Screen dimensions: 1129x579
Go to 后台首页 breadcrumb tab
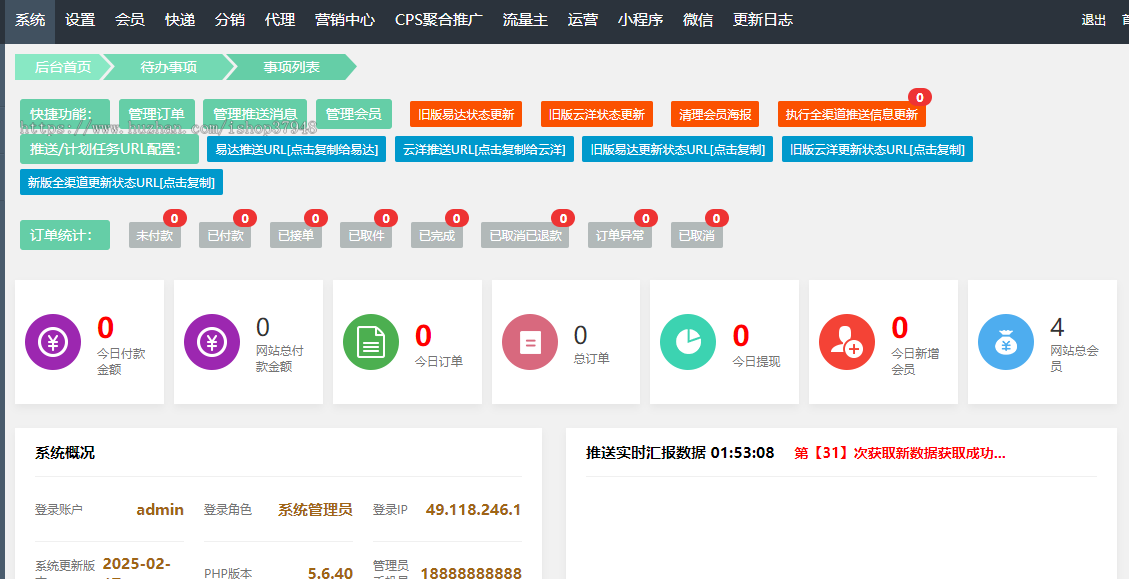click(63, 67)
